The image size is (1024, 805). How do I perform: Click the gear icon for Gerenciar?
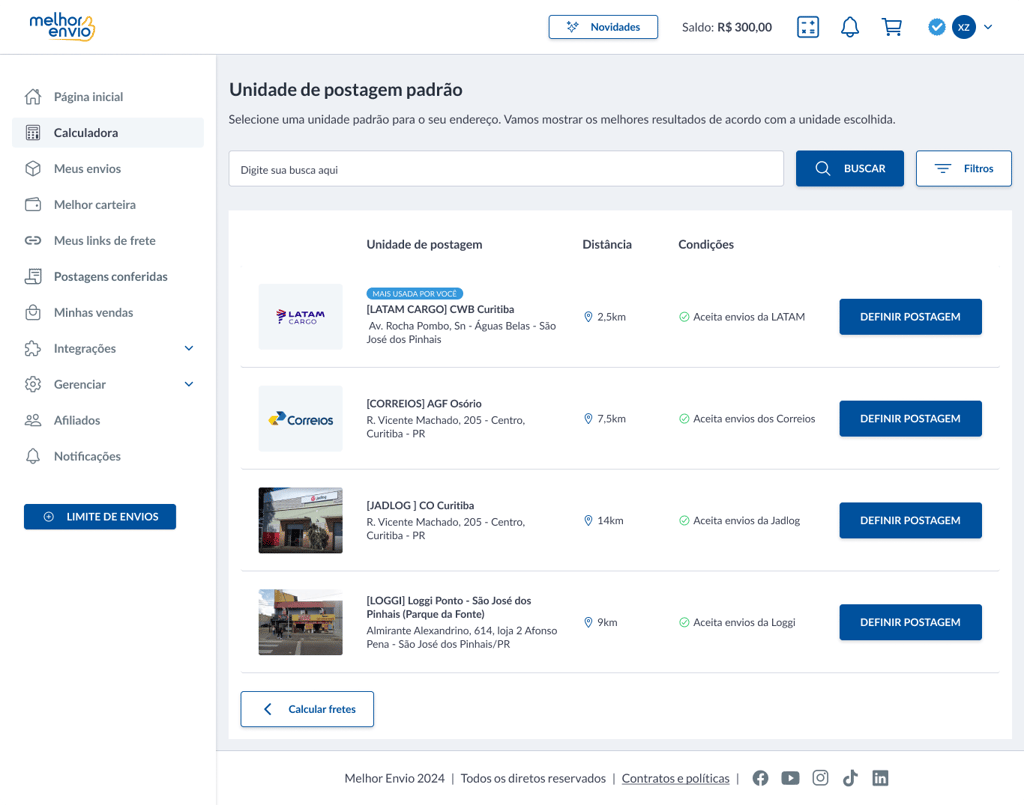click(x=33, y=384)
